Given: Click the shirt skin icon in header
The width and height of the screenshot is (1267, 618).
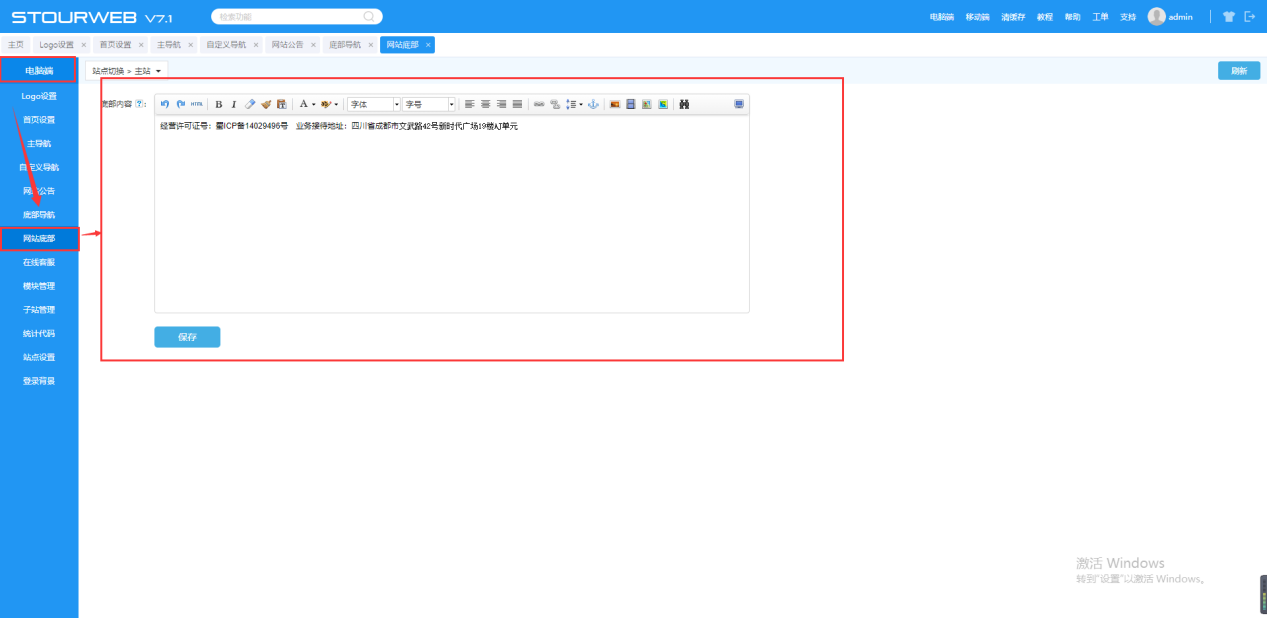Looking at the screenshot, I should (1229, 17).
